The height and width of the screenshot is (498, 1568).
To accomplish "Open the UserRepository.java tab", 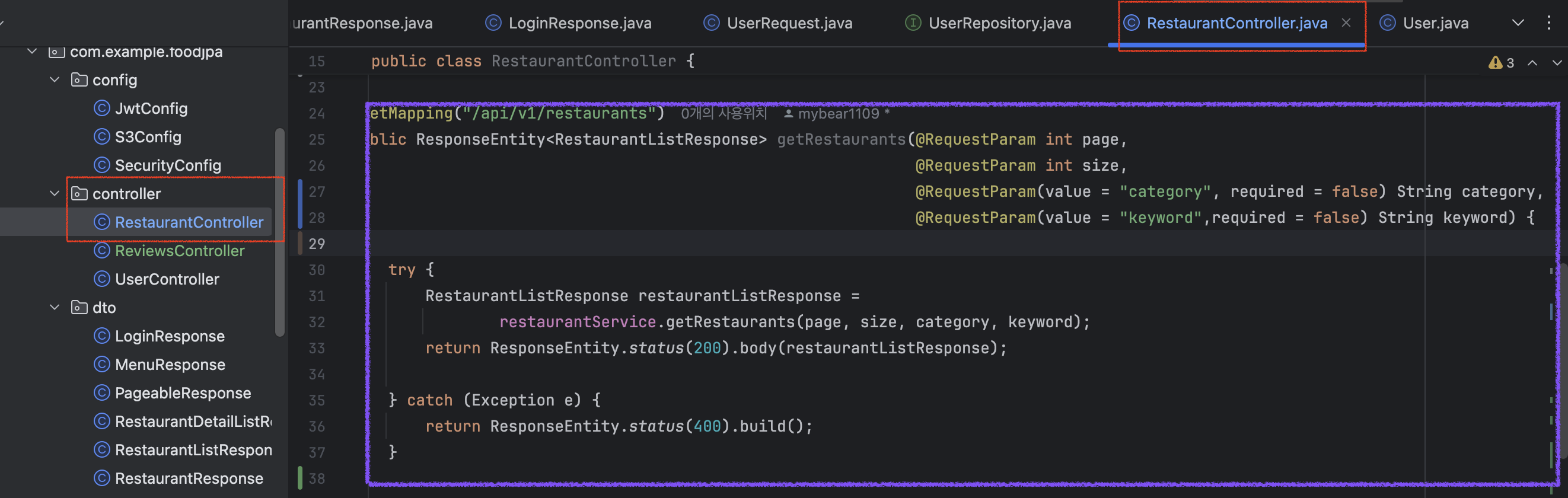I will (x=989, y=23).
